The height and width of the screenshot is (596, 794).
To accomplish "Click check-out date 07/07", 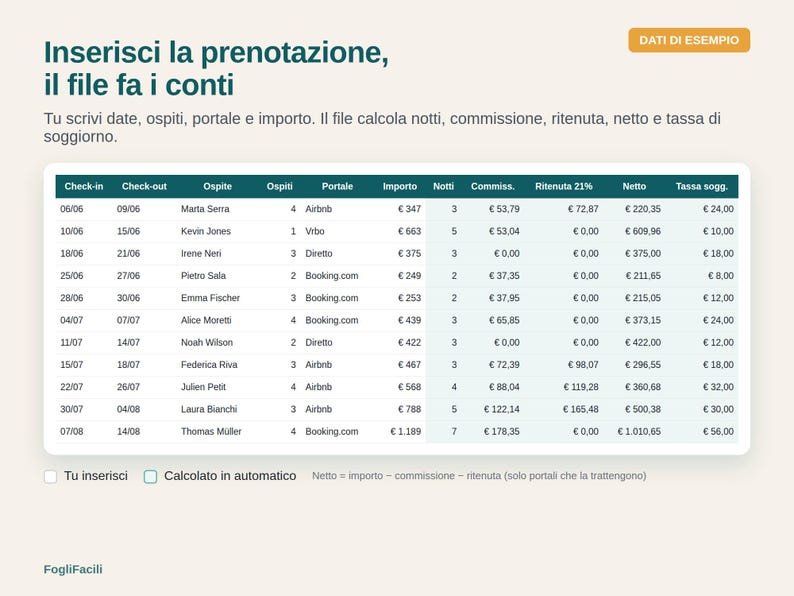I will point(128,320).
